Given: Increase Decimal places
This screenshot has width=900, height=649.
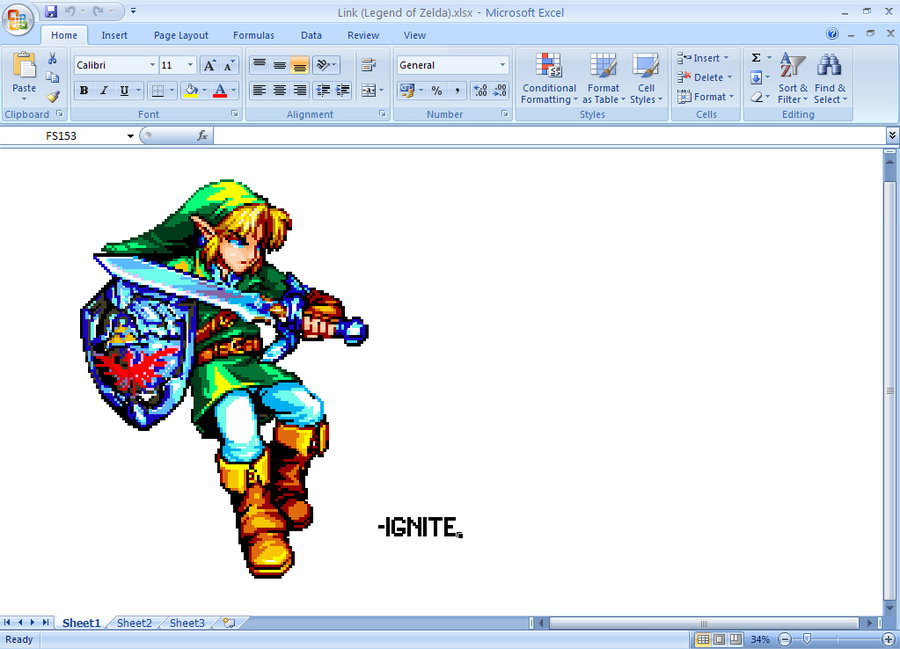Looking at the screenshot, I should pyautogui.click(x=478, y=90).
